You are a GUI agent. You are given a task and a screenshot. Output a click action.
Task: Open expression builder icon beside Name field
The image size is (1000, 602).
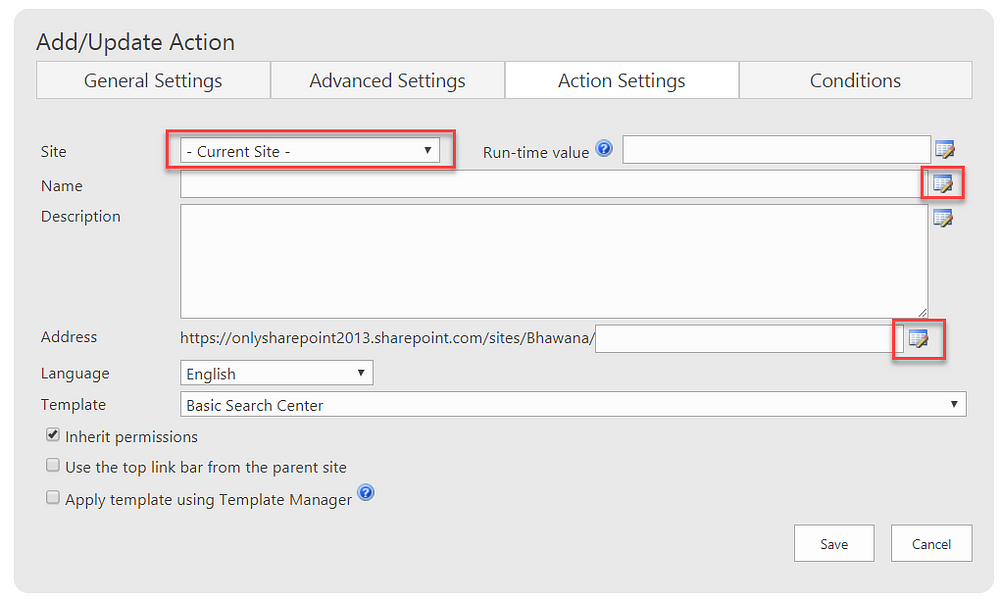click(x=943, y=184)
